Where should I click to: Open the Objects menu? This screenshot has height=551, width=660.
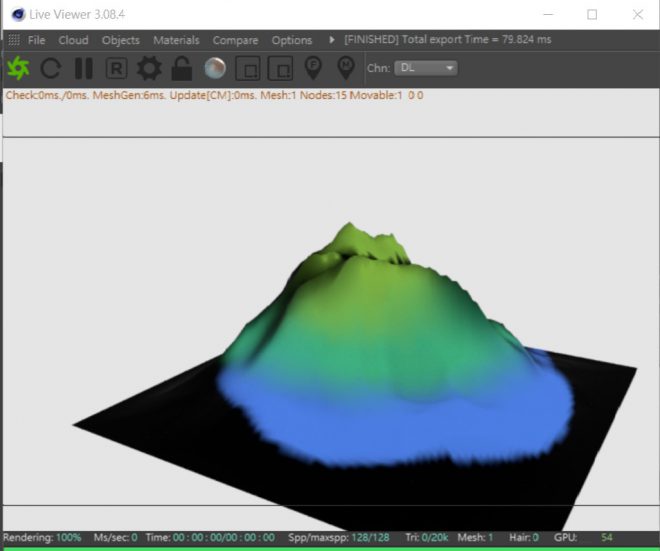[x=121, y=40]
